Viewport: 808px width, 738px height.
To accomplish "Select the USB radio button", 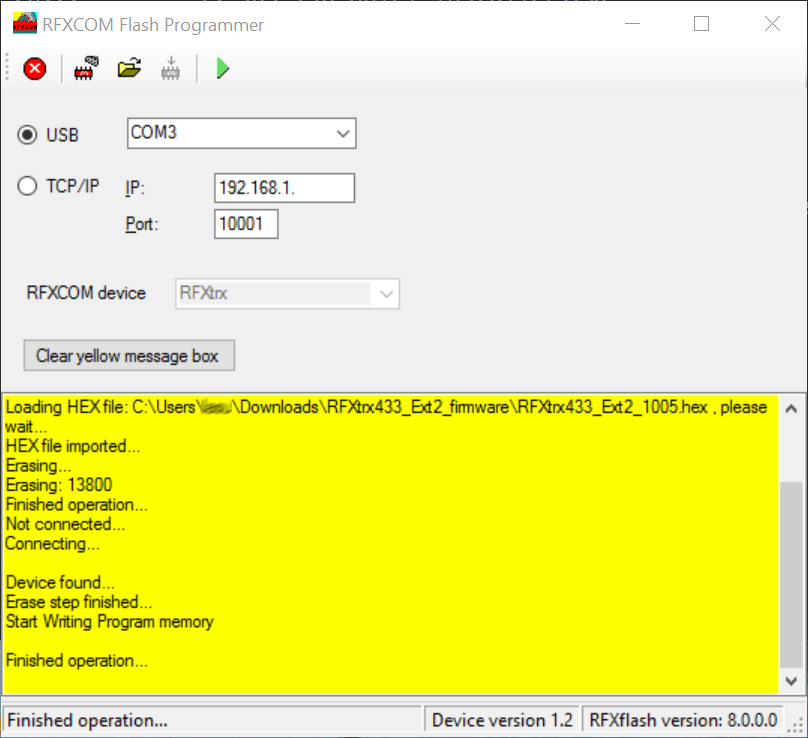I will point(27,135).
